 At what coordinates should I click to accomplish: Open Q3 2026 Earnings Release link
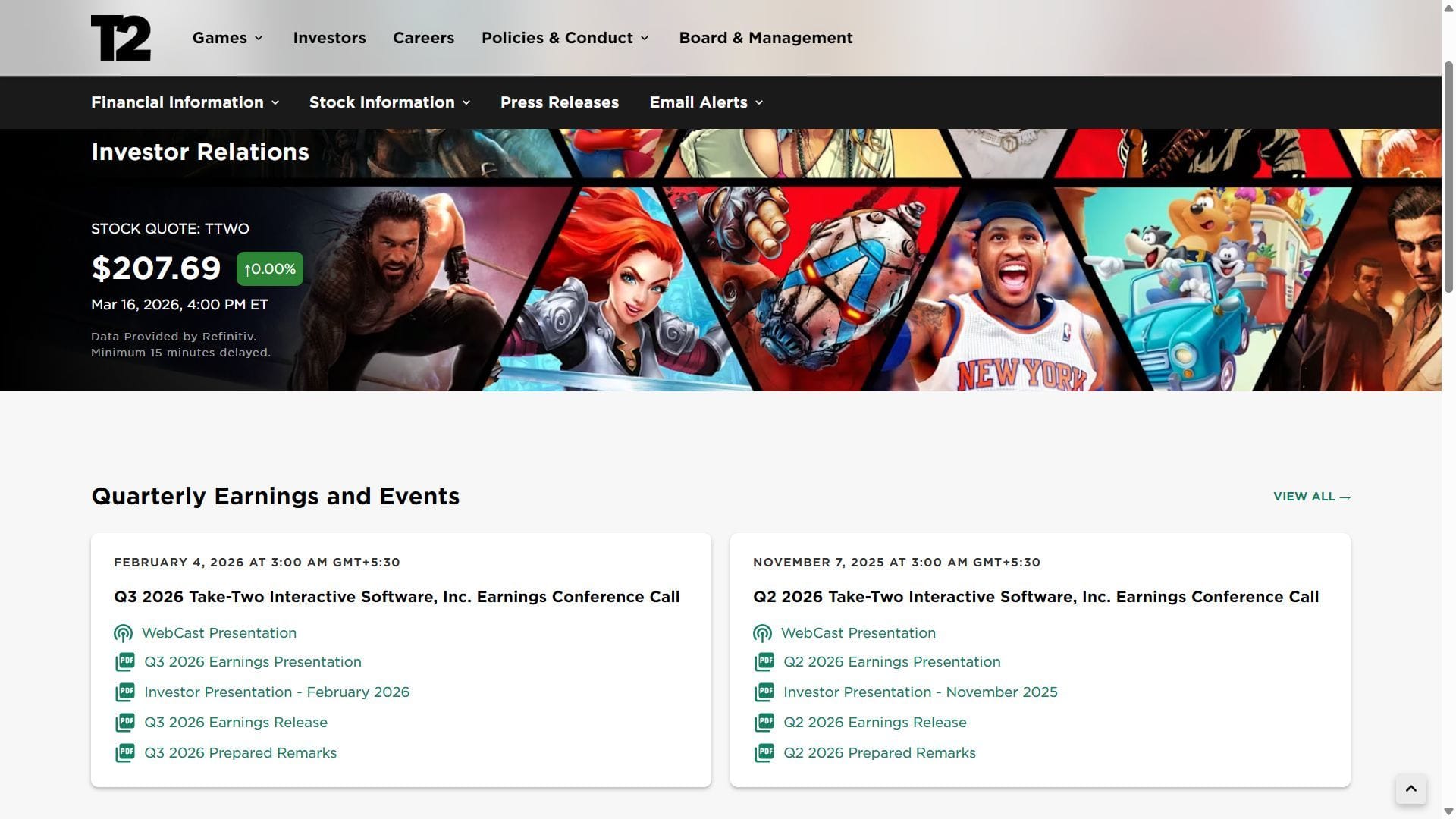(x=236, y=723)
